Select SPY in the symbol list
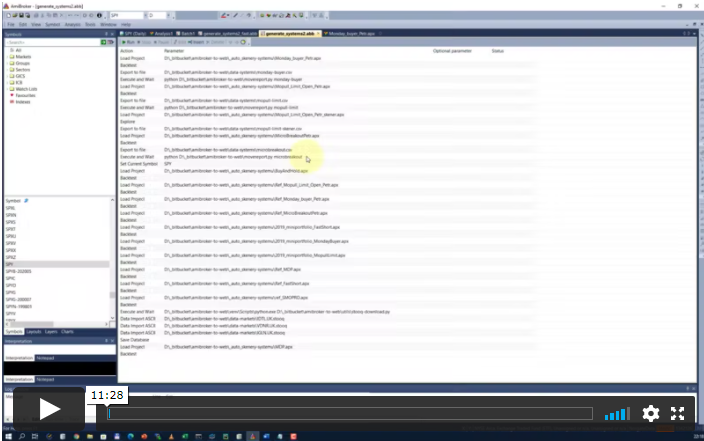Image resolution: width=704 pixels, height=441 pixels. coord(57,264)
